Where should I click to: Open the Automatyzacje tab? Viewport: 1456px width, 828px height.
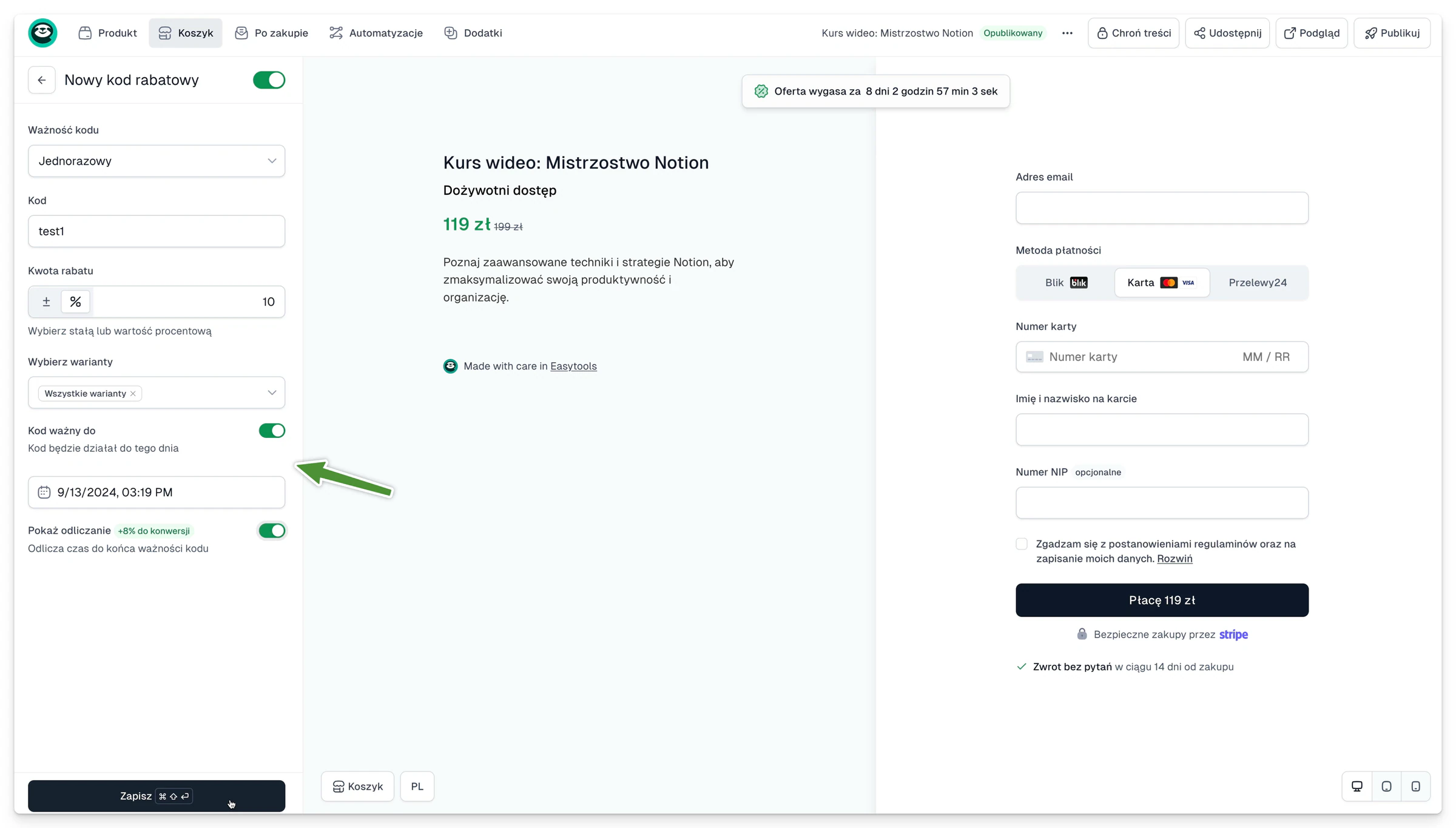tap(376, 33)
